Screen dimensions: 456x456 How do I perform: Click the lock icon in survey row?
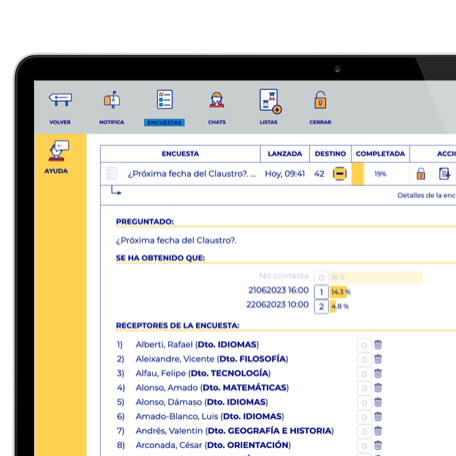[x=421, y=174]
